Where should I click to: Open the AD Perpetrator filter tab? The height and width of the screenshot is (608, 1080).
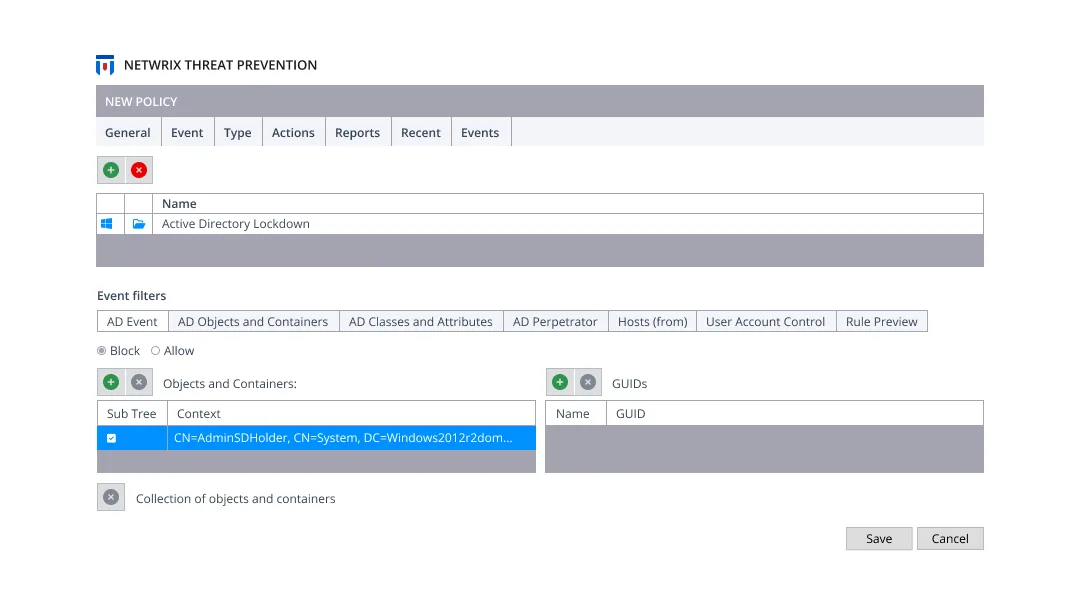555,322
